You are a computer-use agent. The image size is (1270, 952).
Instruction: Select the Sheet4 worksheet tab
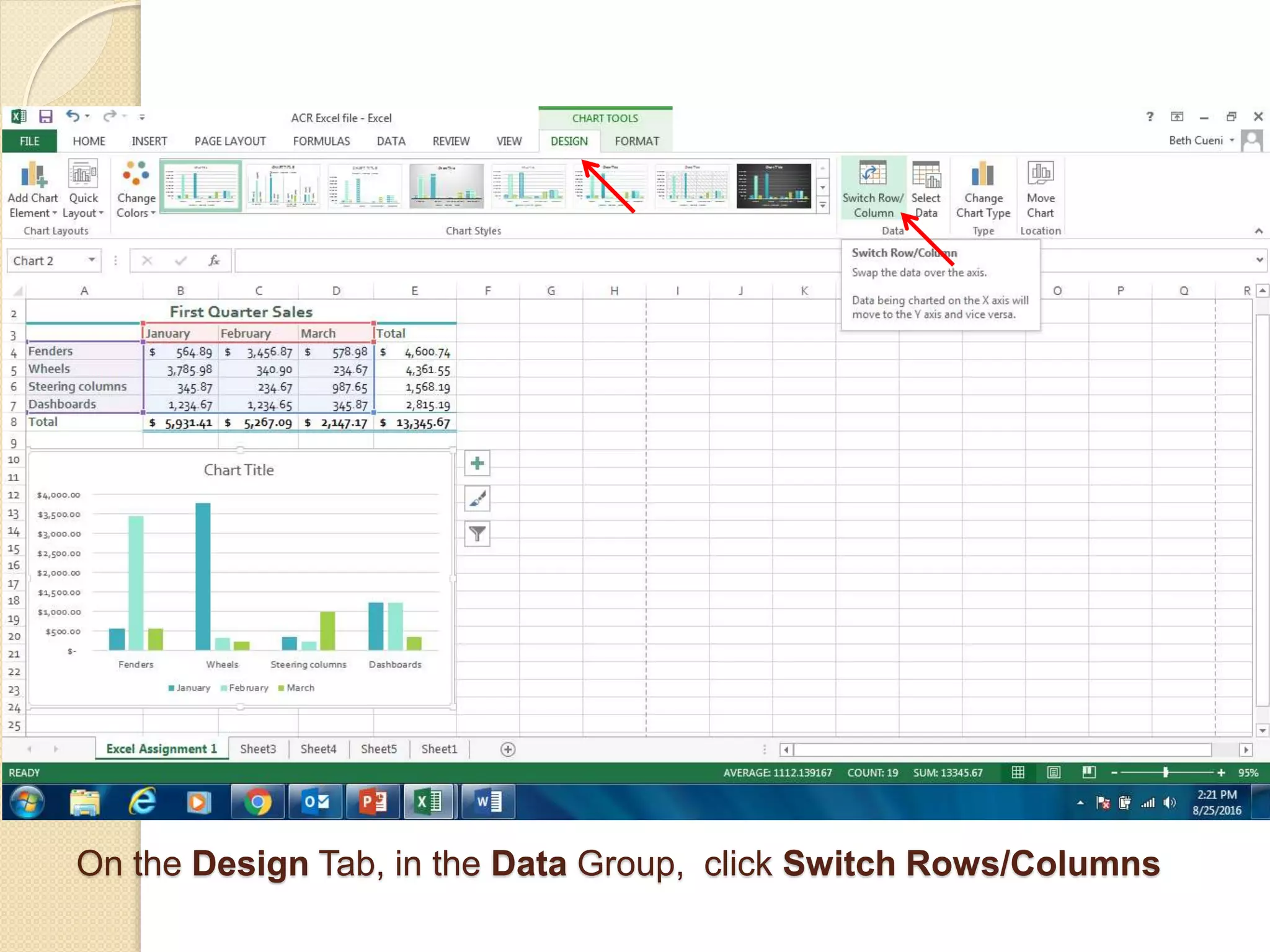pyautogui.click(x=318, y=749)
